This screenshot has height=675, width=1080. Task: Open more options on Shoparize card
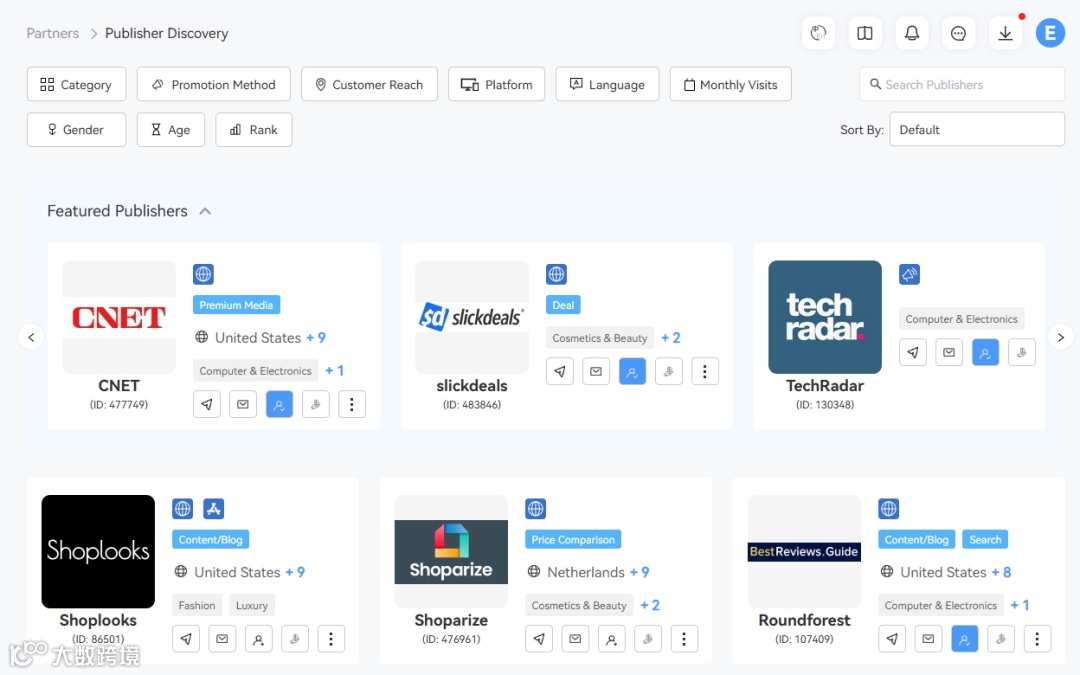point(684,638)
